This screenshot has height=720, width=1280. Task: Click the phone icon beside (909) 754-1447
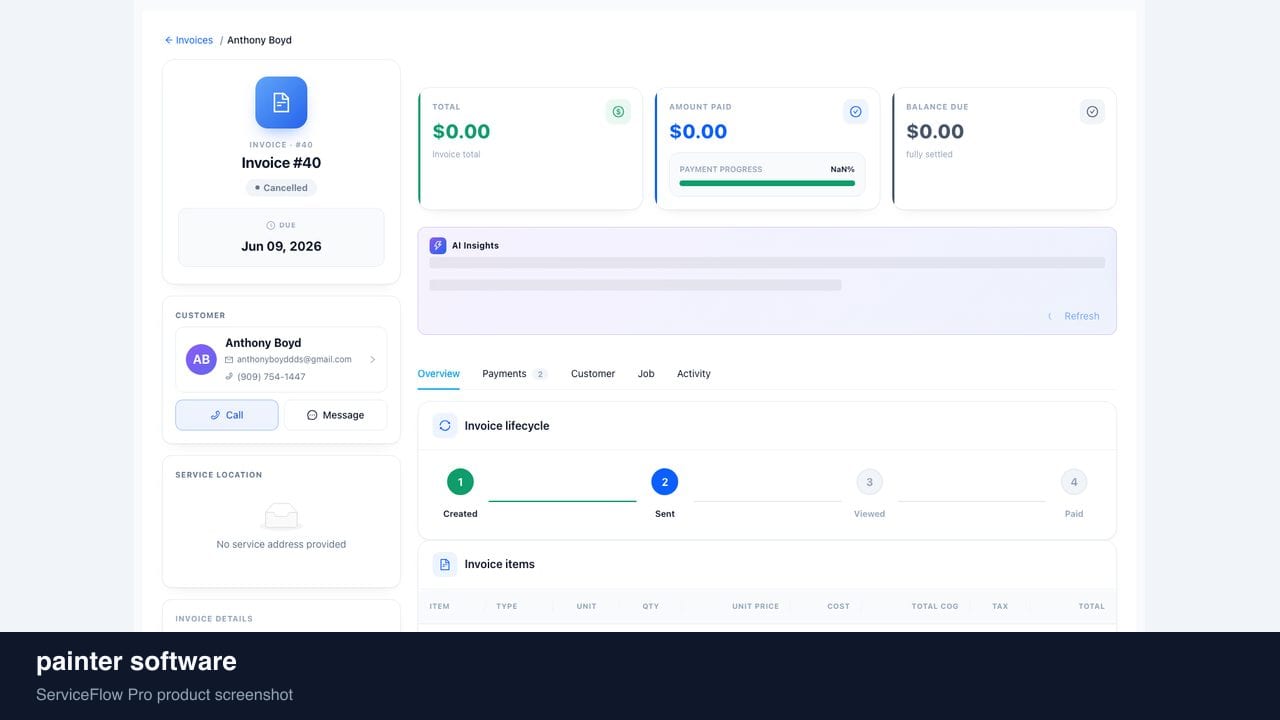(229, 377)
